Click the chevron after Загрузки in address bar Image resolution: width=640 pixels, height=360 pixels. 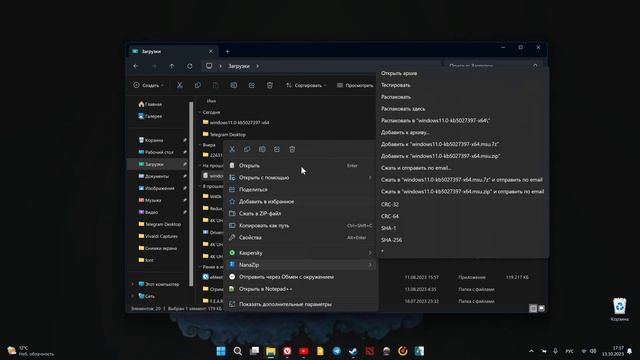coord(258,66)
